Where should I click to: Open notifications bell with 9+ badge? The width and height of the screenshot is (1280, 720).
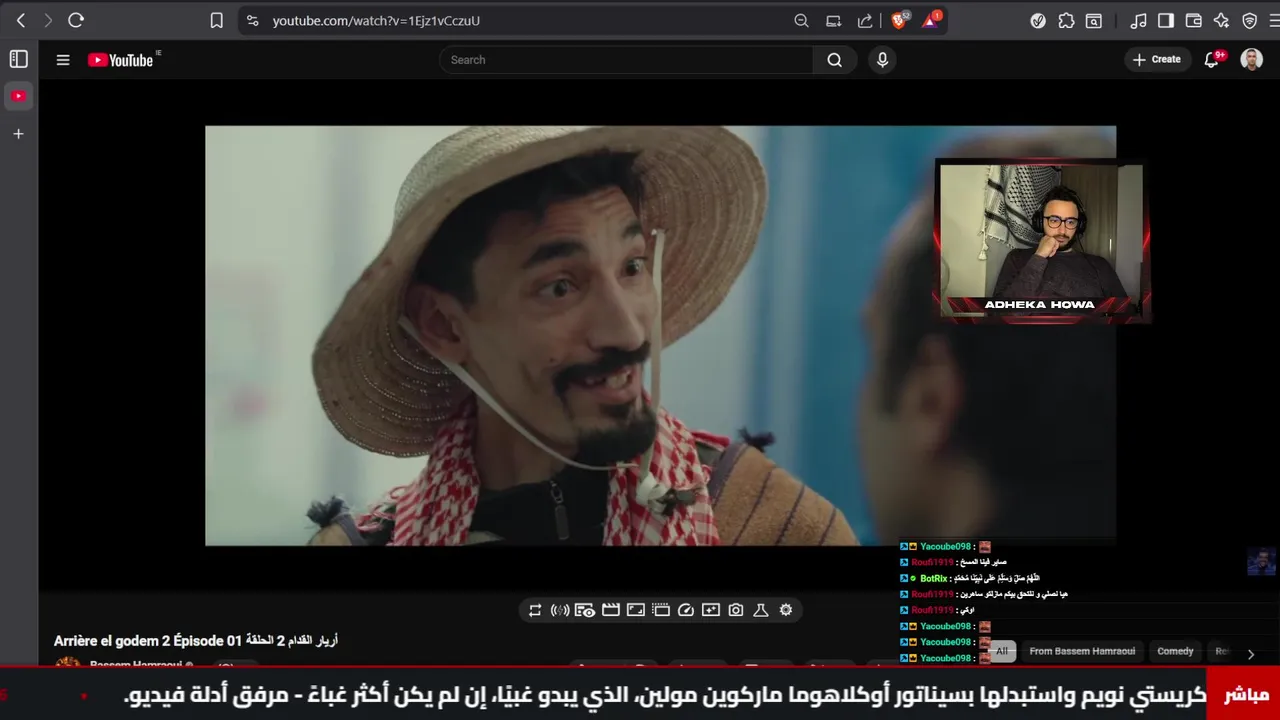pos(1212,60)
